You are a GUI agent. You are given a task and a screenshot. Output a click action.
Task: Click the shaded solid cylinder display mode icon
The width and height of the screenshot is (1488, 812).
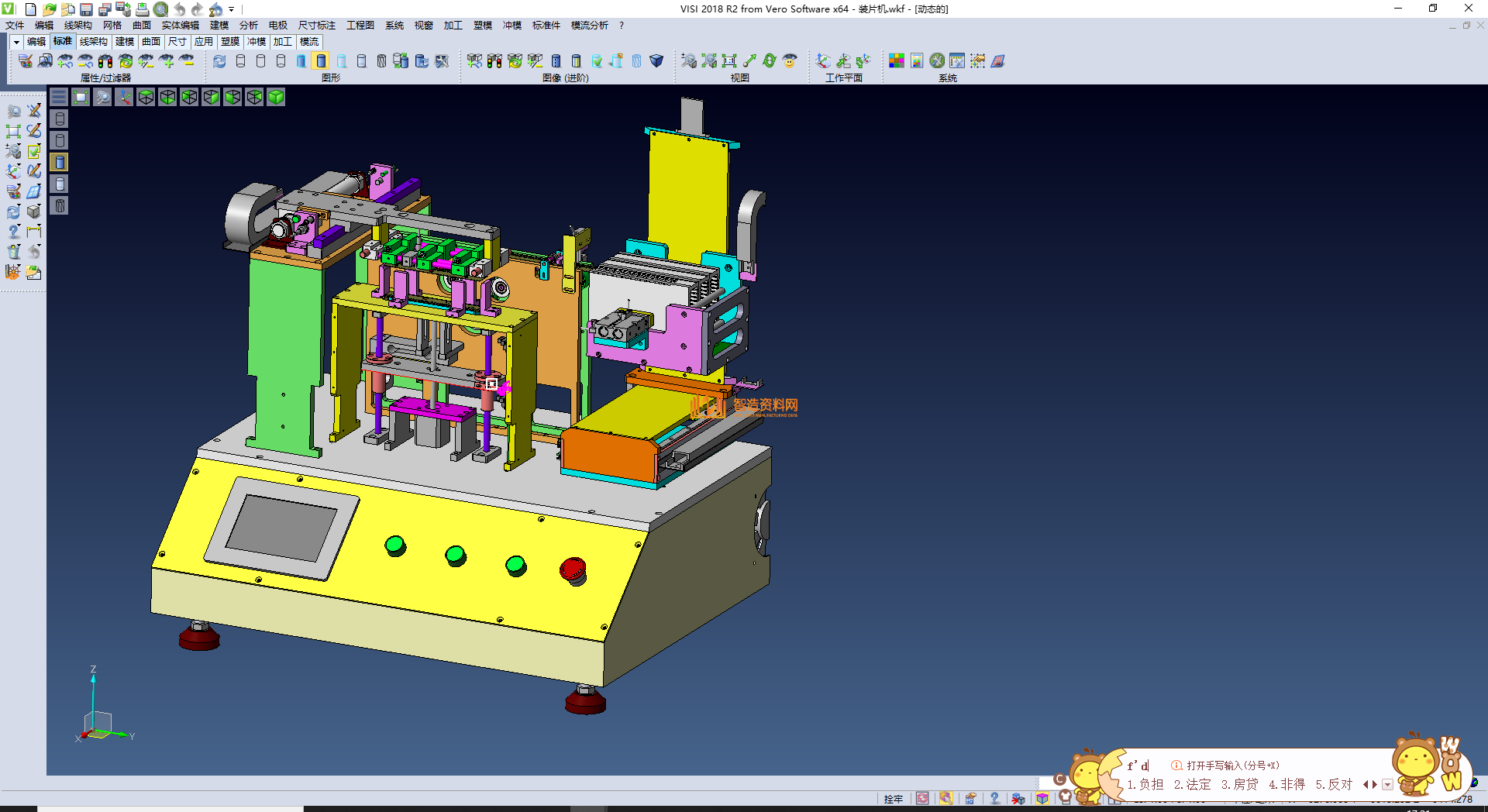[321, 61]
